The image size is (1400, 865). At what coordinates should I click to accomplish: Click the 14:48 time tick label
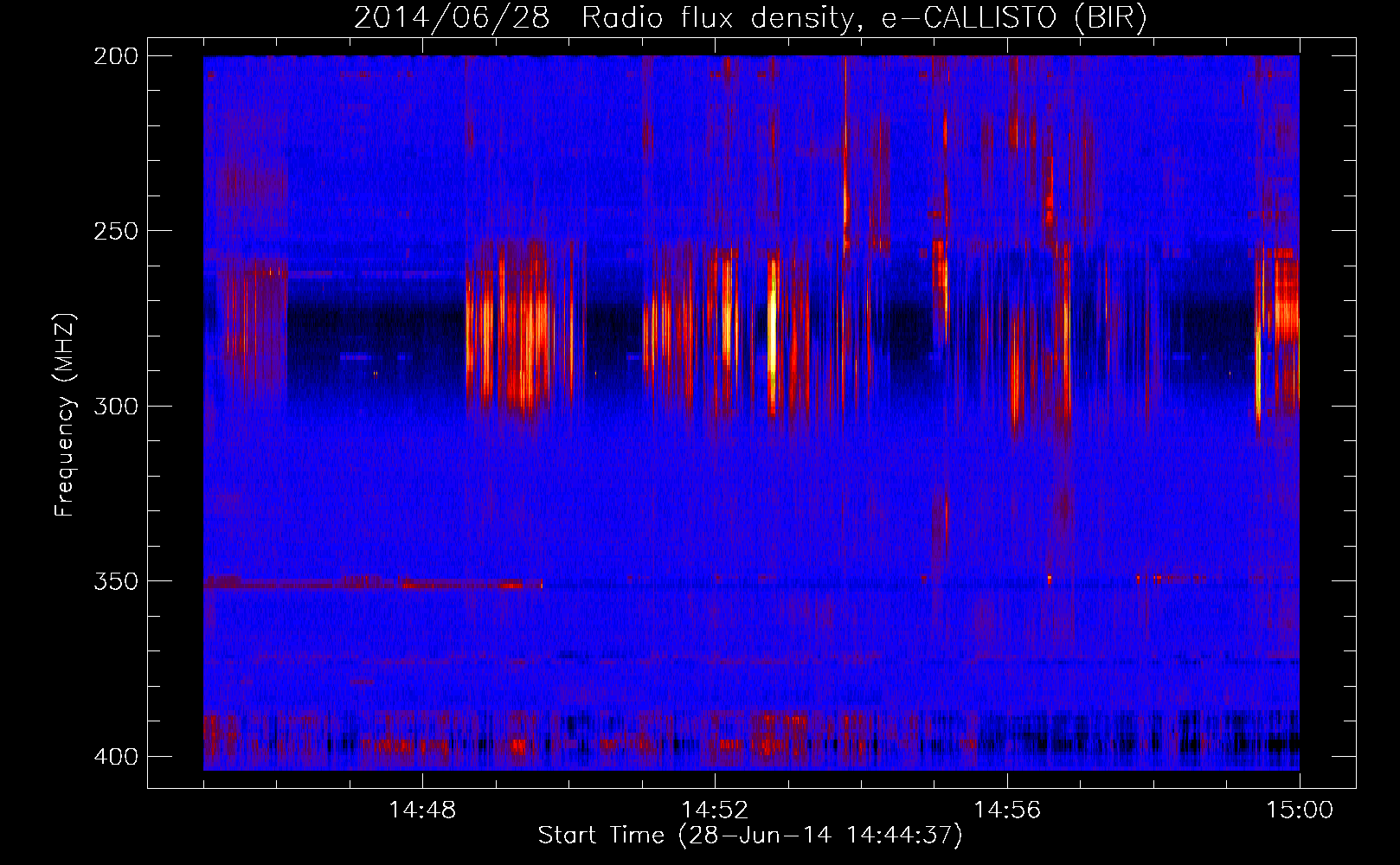click(x=422, y=811)
